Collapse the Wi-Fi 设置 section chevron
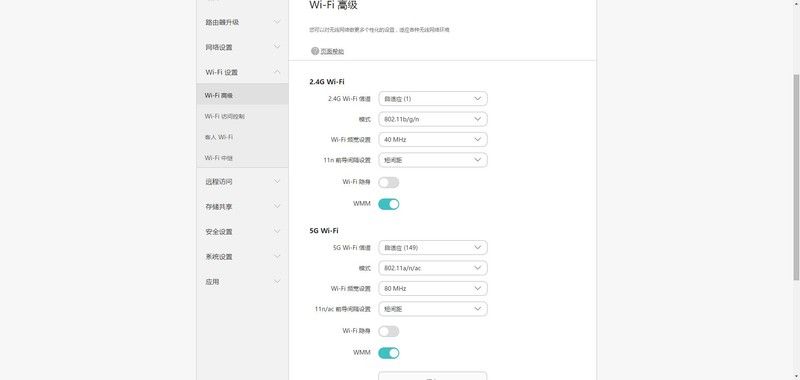The image size is (800, 380). [x=277, y=72]
